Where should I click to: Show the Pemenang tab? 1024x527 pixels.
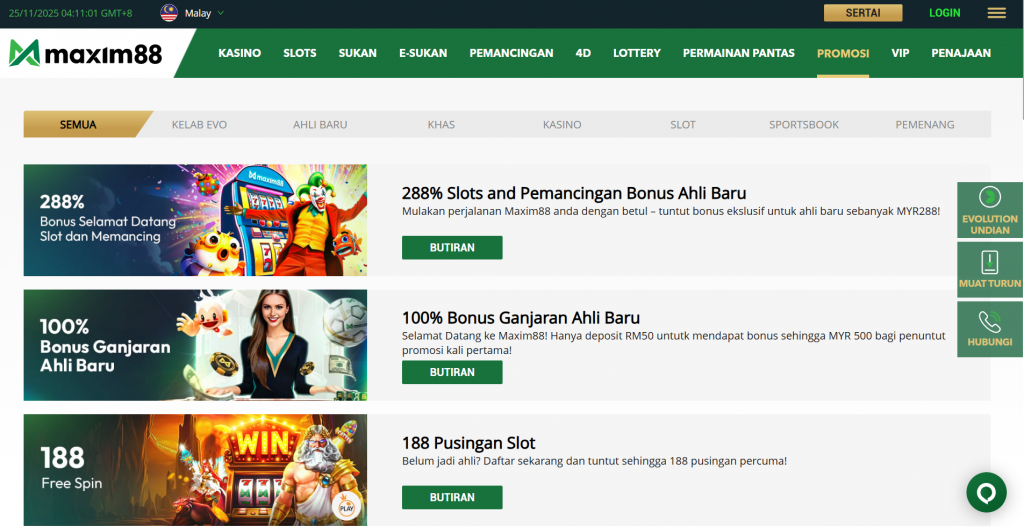[924, 125]
